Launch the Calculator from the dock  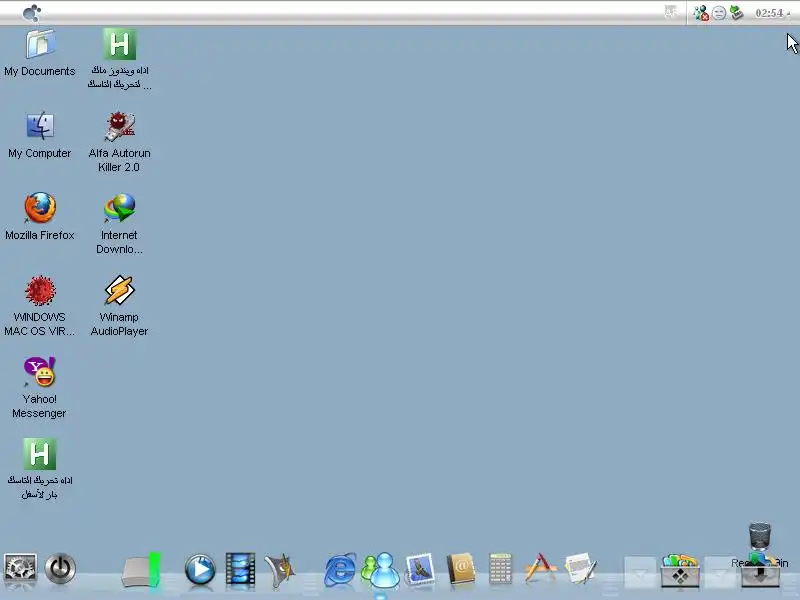pos(500,568)
